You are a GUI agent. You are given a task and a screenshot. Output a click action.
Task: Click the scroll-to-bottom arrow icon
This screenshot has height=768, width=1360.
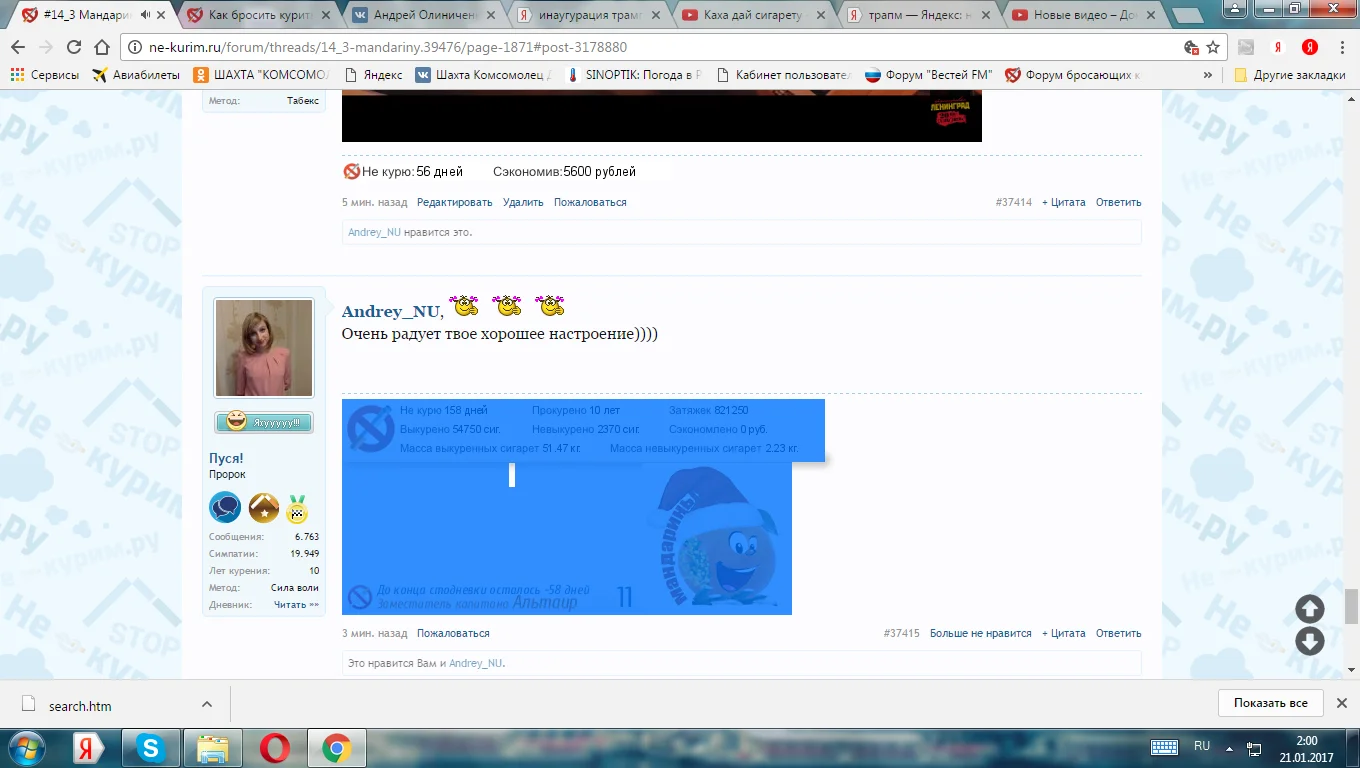pos(1309,641)
